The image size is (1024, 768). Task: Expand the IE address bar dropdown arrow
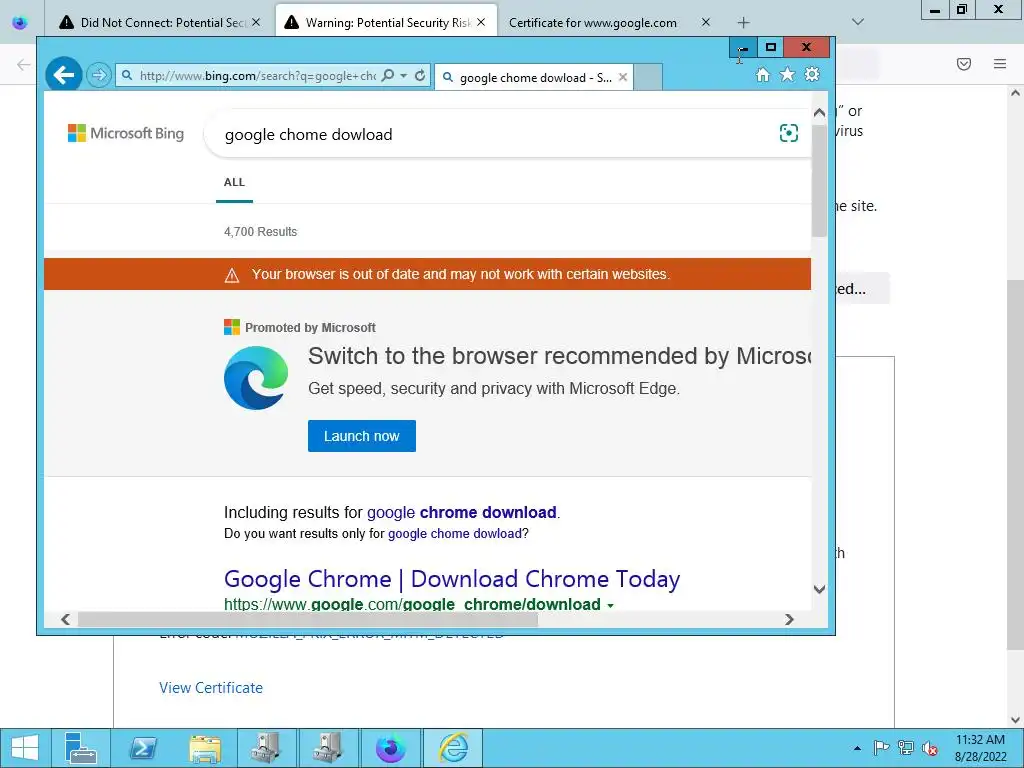[x=404, y=76]
